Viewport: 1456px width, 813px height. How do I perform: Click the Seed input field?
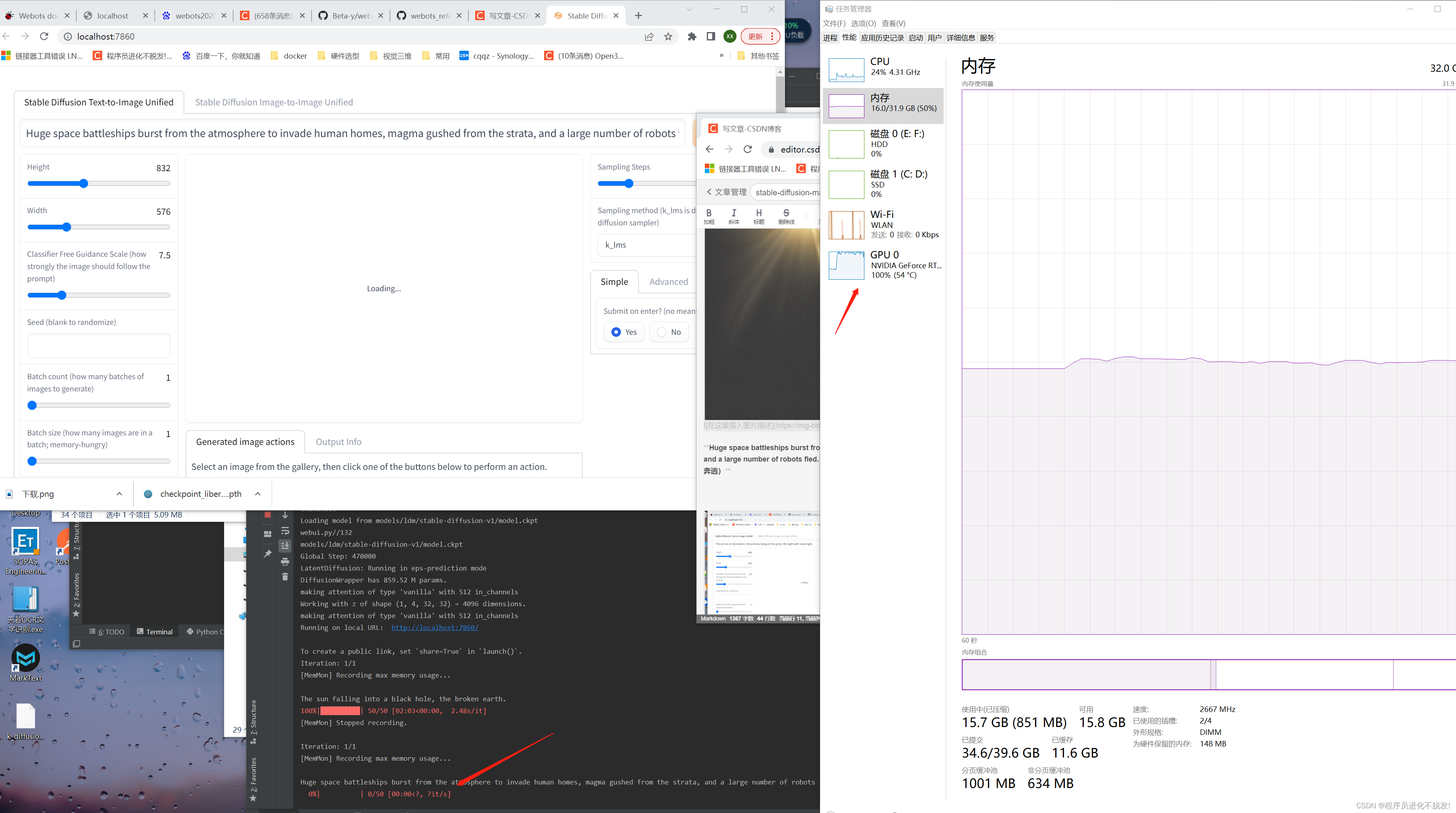tap(98, 345)
